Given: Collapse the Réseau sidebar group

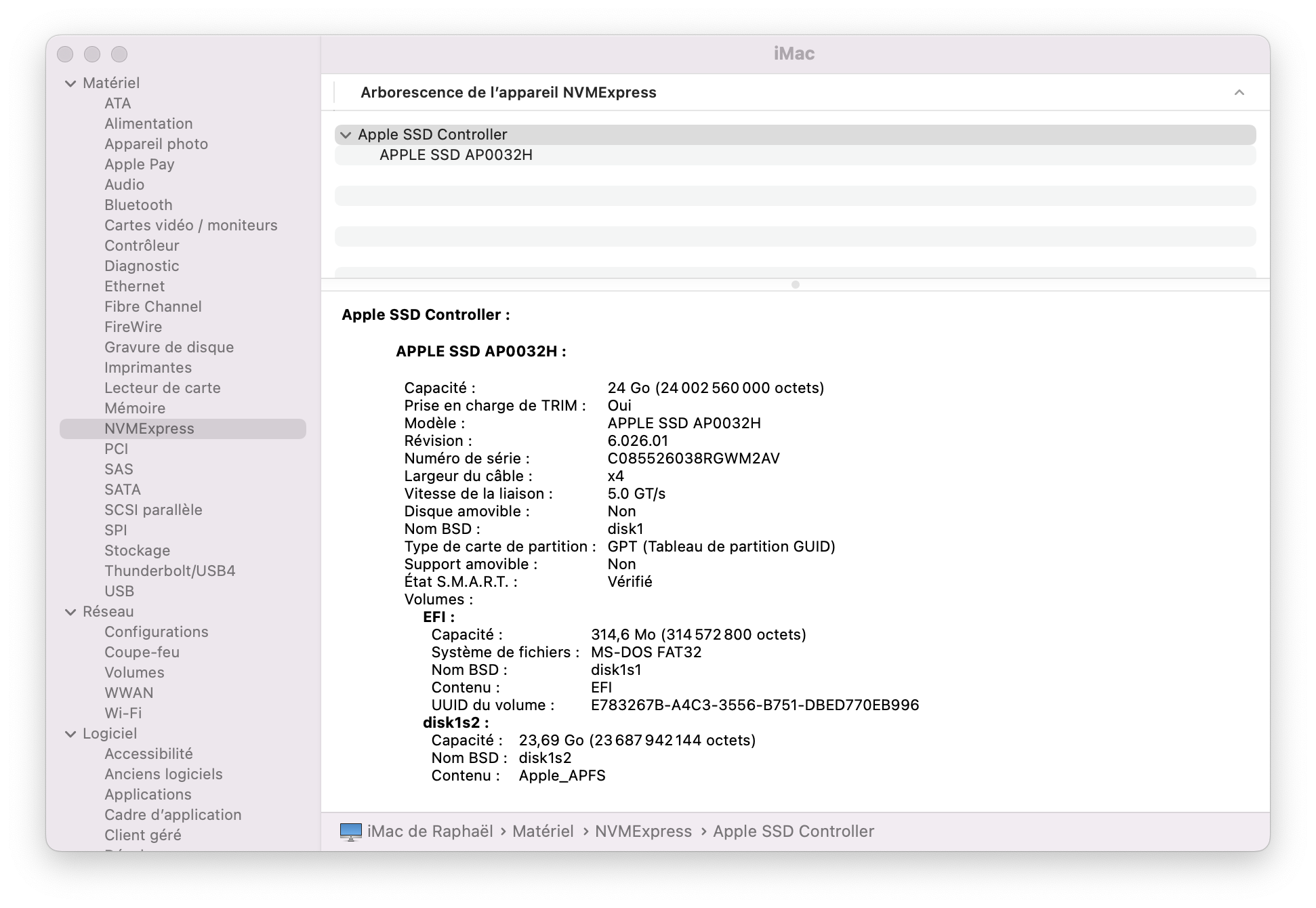Looking at the screenshot, I should click(70, 612).
